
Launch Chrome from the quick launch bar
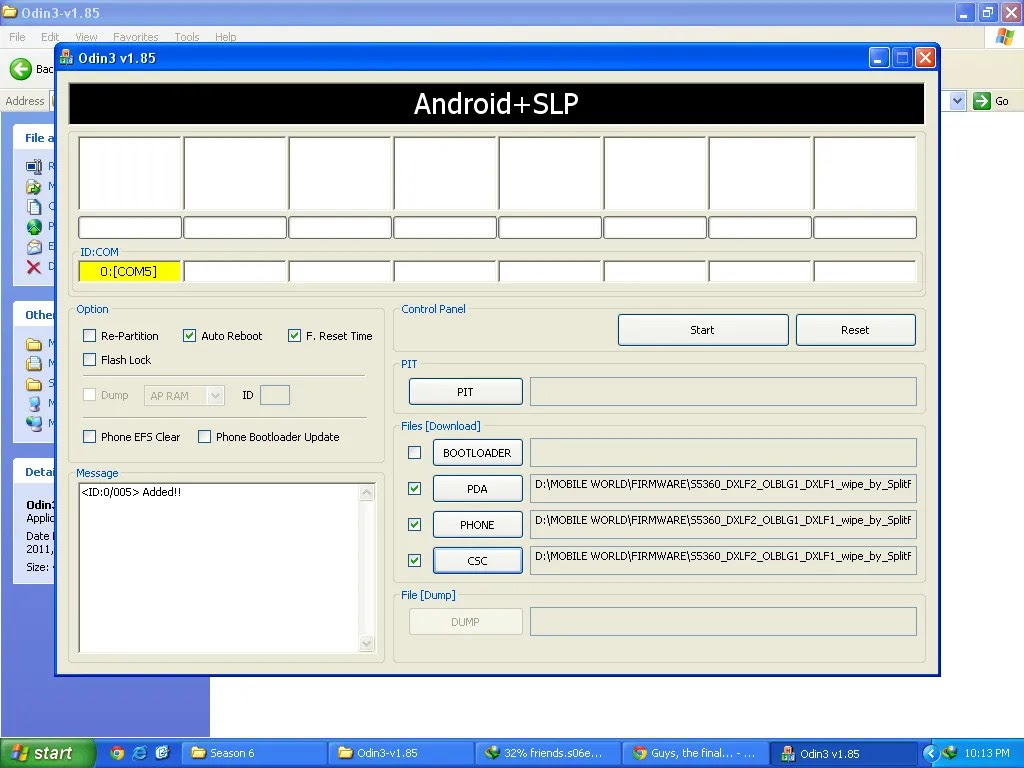click(117, 753)
